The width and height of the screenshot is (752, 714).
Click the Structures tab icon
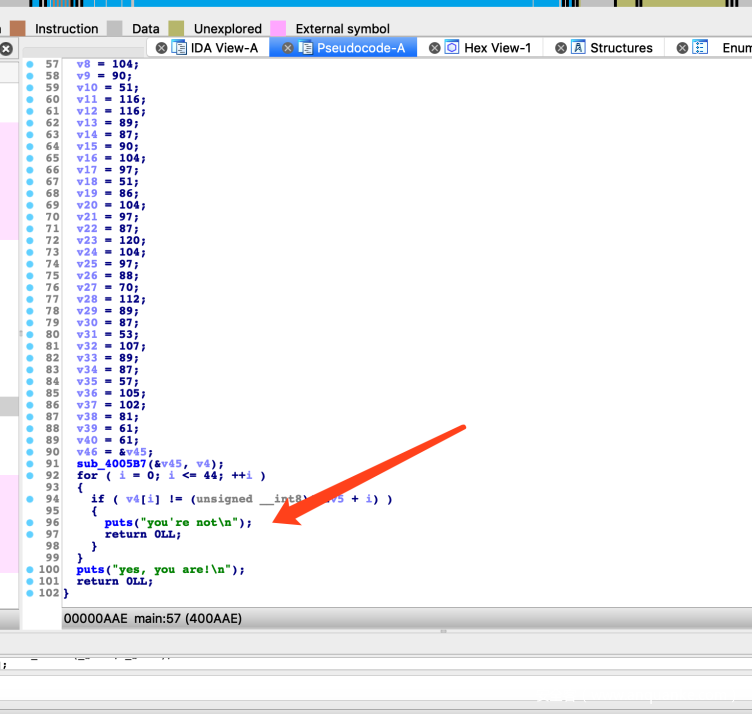pyautogui.click(x=578, y=48)
